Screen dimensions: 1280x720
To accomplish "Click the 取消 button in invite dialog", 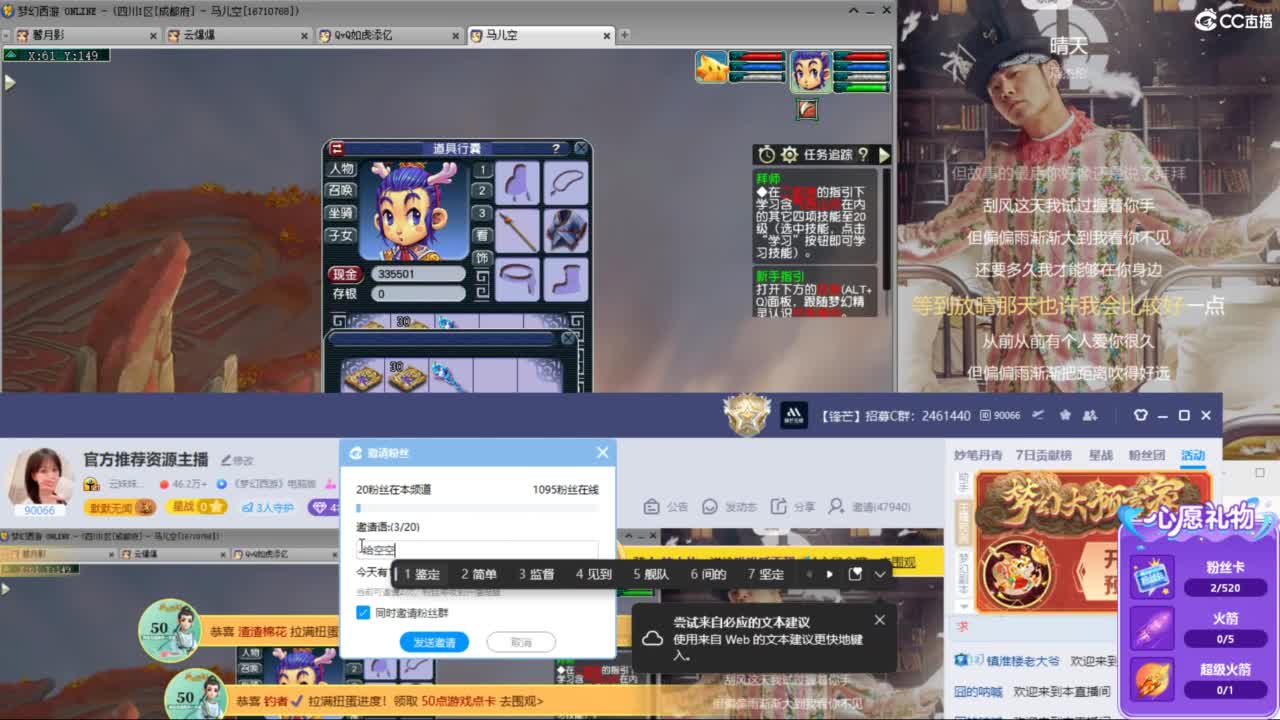I will coord(521,642).
